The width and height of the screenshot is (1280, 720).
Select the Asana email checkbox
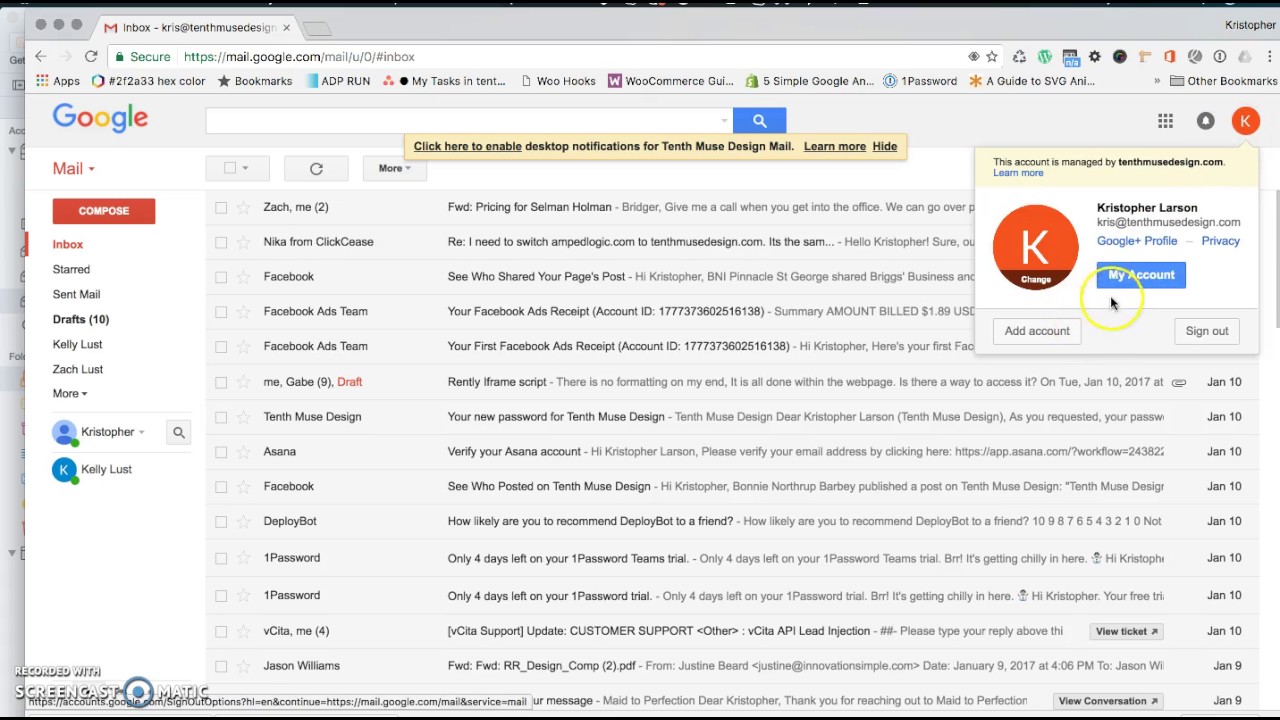[x=221, y=452]
